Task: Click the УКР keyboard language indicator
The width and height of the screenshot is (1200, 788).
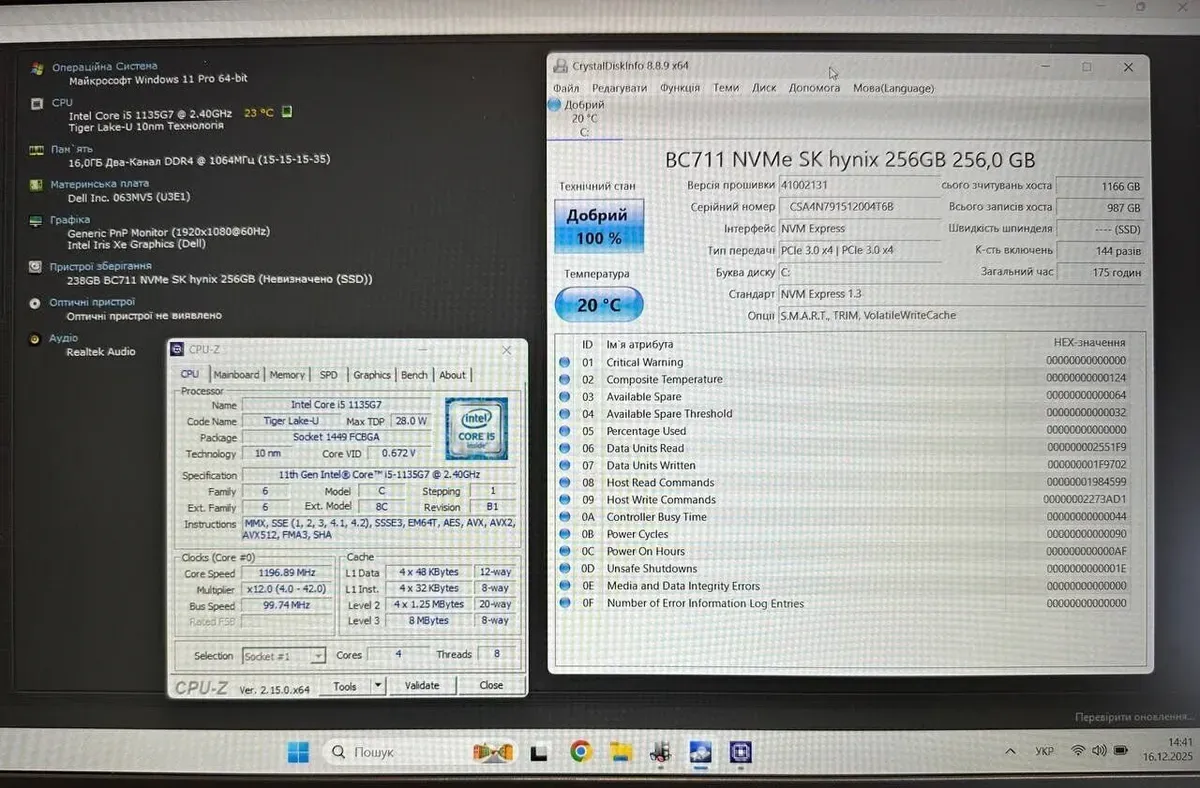Action: tap(1043, 751)
